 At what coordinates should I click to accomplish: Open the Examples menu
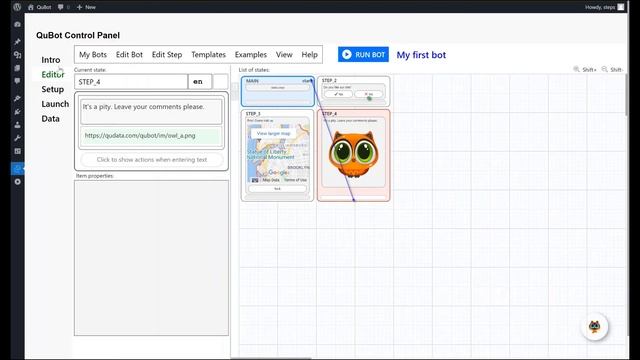point(251,55)
